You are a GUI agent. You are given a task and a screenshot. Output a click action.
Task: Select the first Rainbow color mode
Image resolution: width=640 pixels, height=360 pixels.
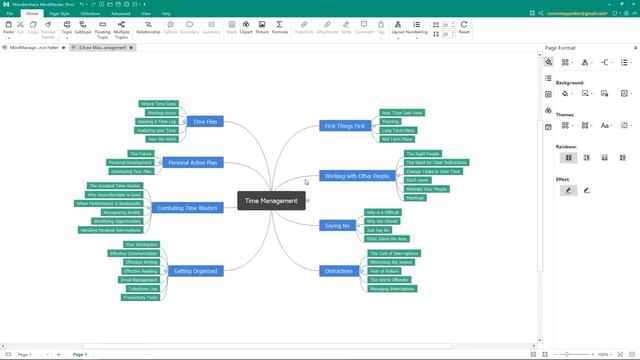tap(568, 158)
